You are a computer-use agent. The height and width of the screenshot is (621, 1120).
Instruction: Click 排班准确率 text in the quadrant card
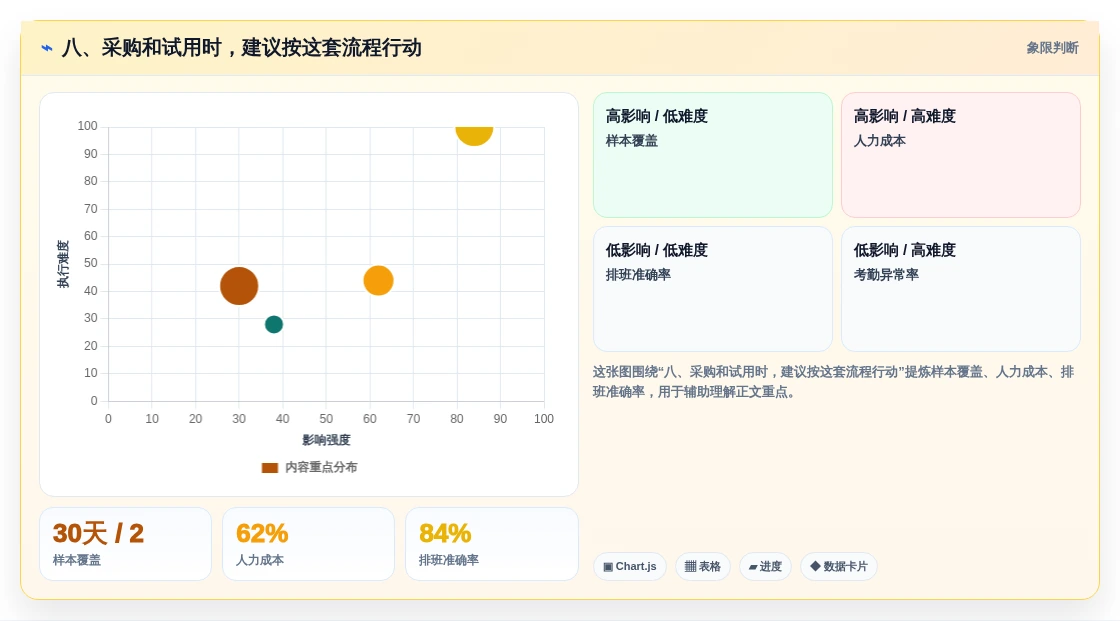638,274
